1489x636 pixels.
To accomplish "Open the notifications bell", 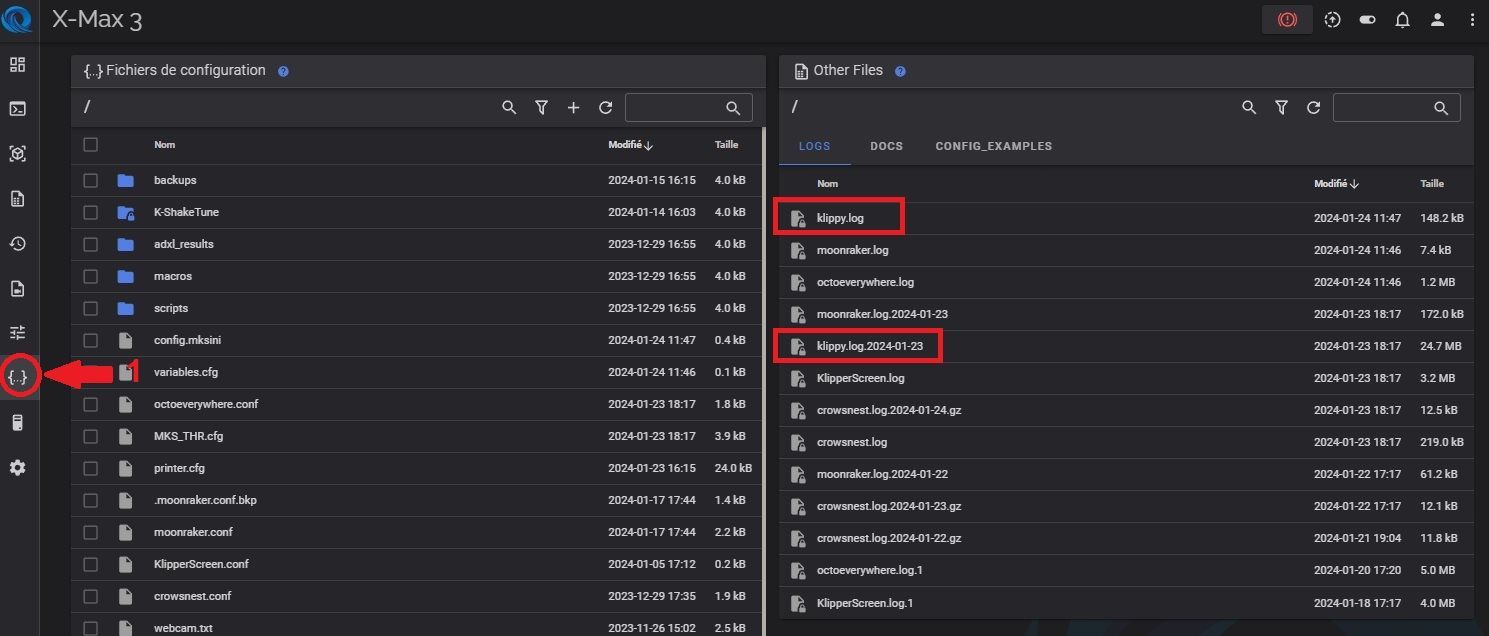I will coord(1402,20).
